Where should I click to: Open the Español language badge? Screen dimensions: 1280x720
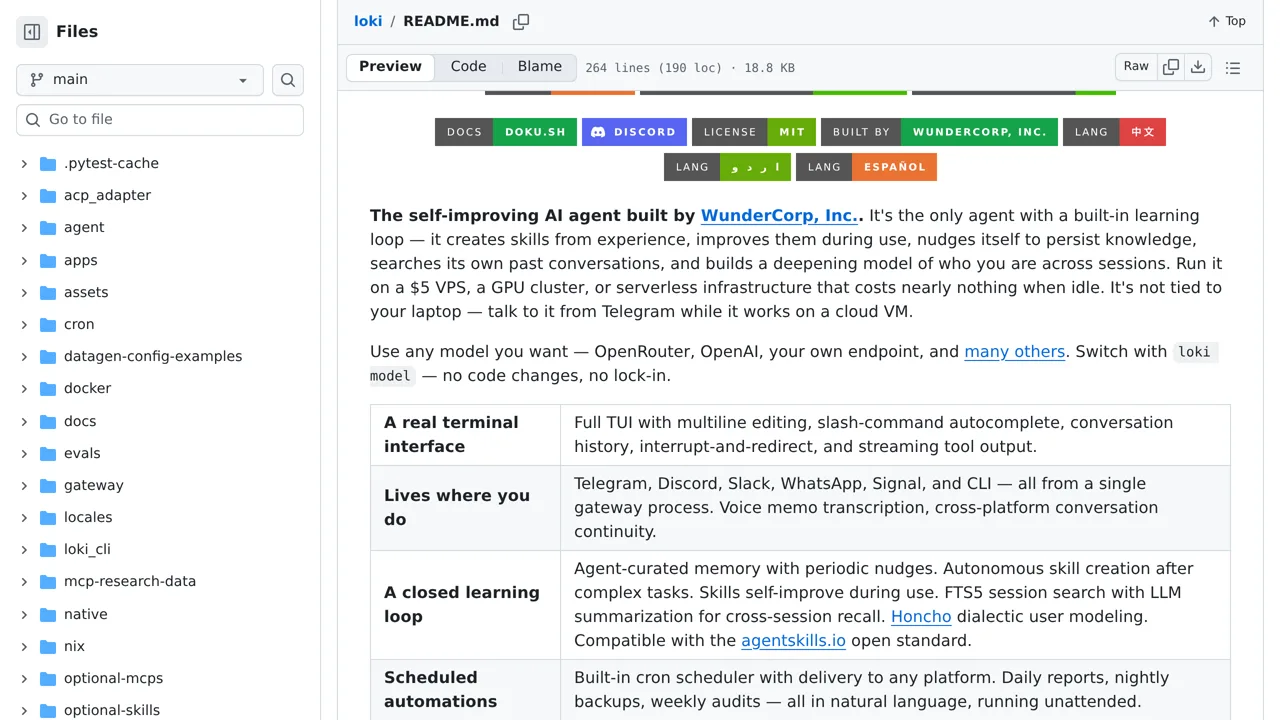[x=866, y=167]
